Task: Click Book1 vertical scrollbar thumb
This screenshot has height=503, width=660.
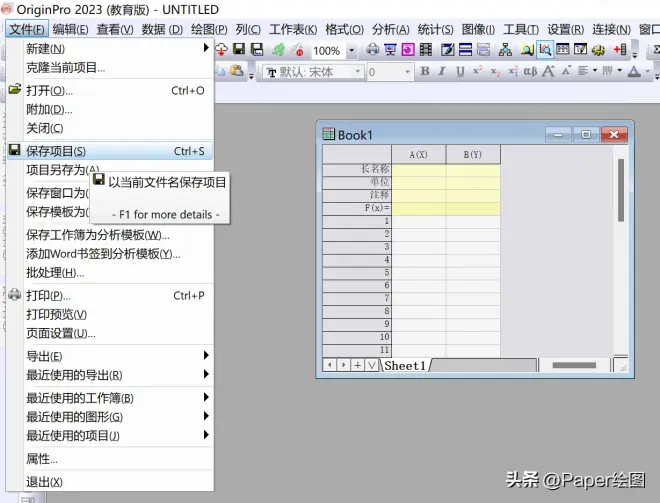Action: click(621, 190)
